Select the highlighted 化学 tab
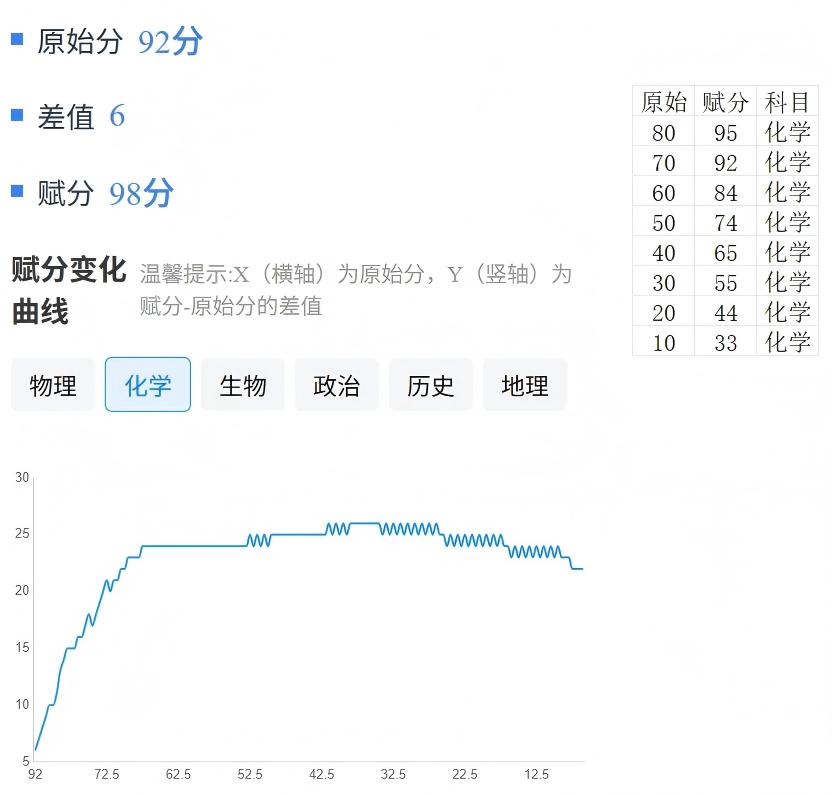 click(x=148, y=385)
